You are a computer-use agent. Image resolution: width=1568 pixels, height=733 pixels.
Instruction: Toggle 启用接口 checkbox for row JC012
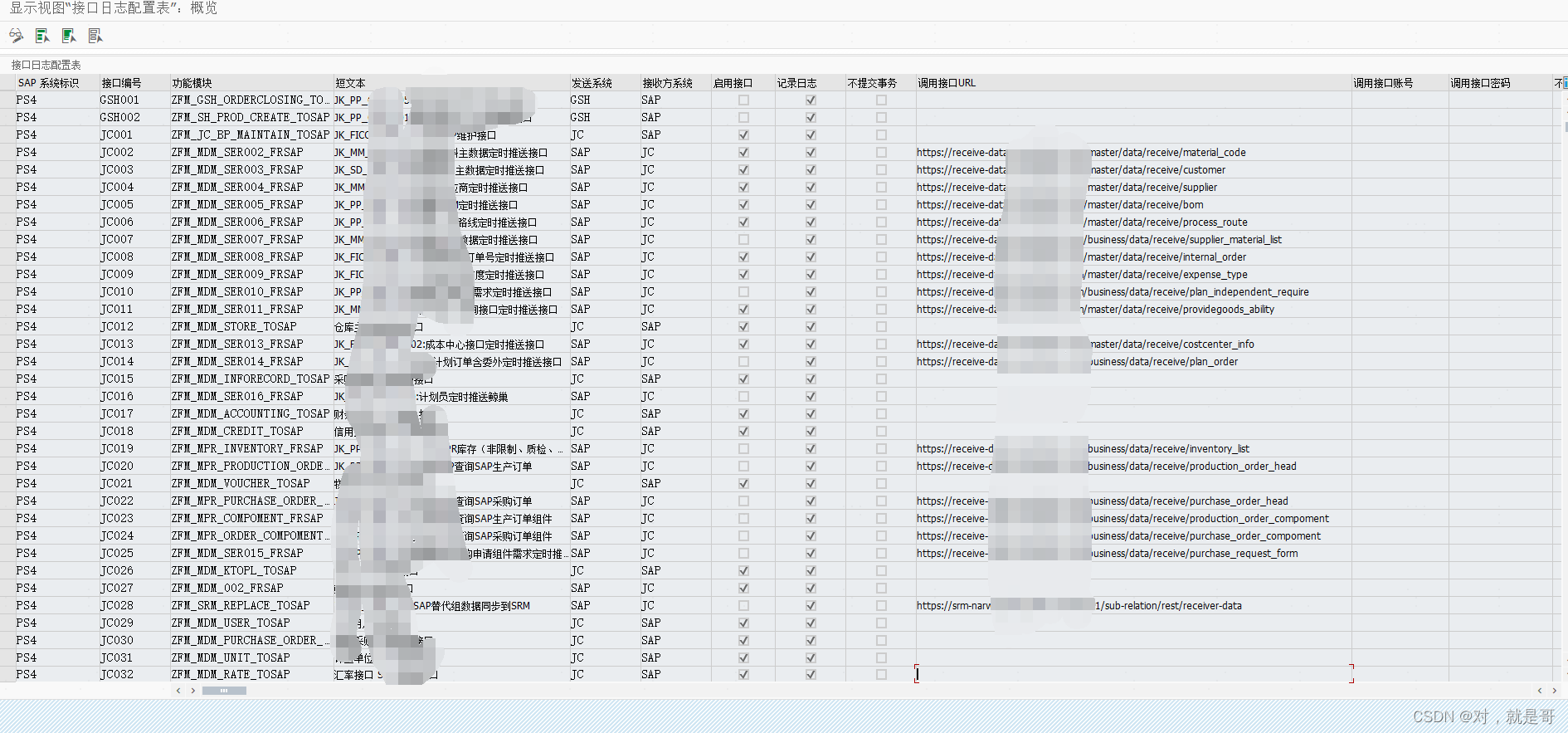click(743, 326)
